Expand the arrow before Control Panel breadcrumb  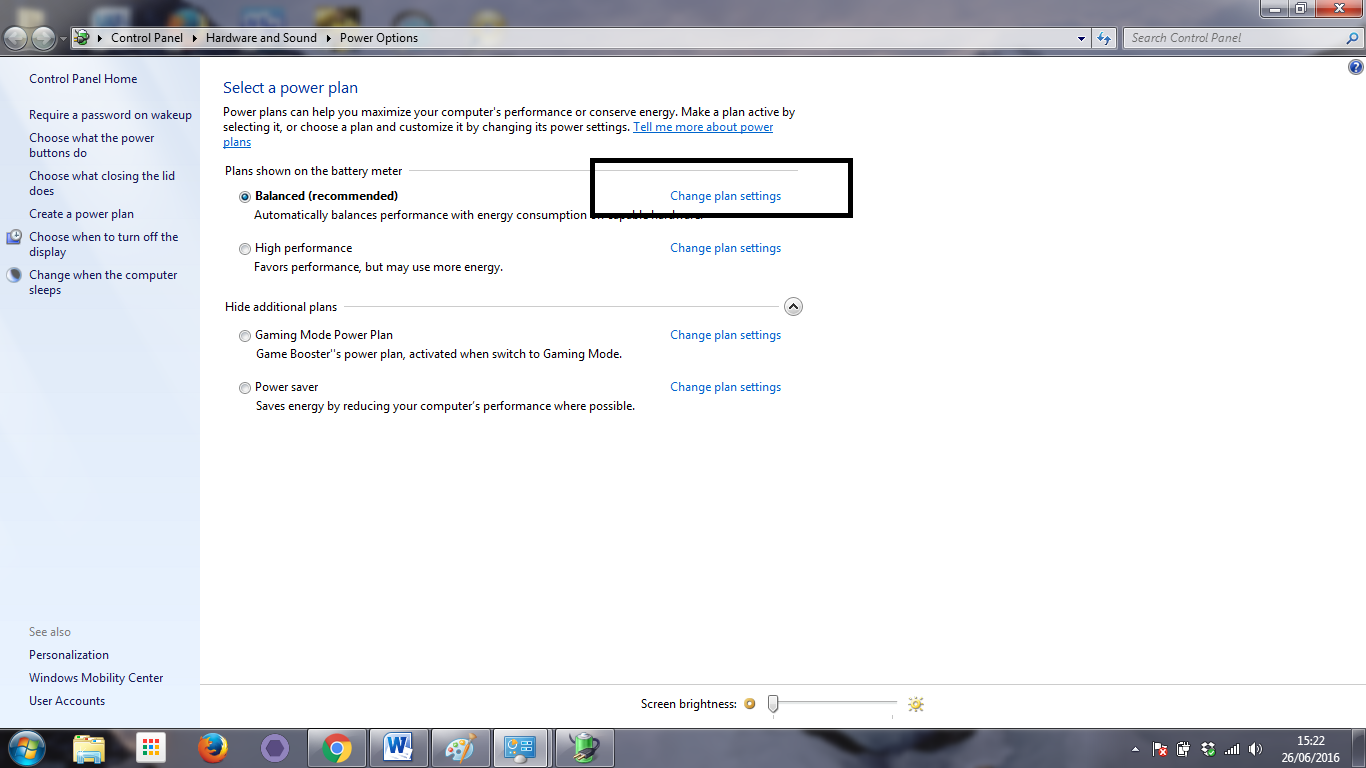coord(100,38)
